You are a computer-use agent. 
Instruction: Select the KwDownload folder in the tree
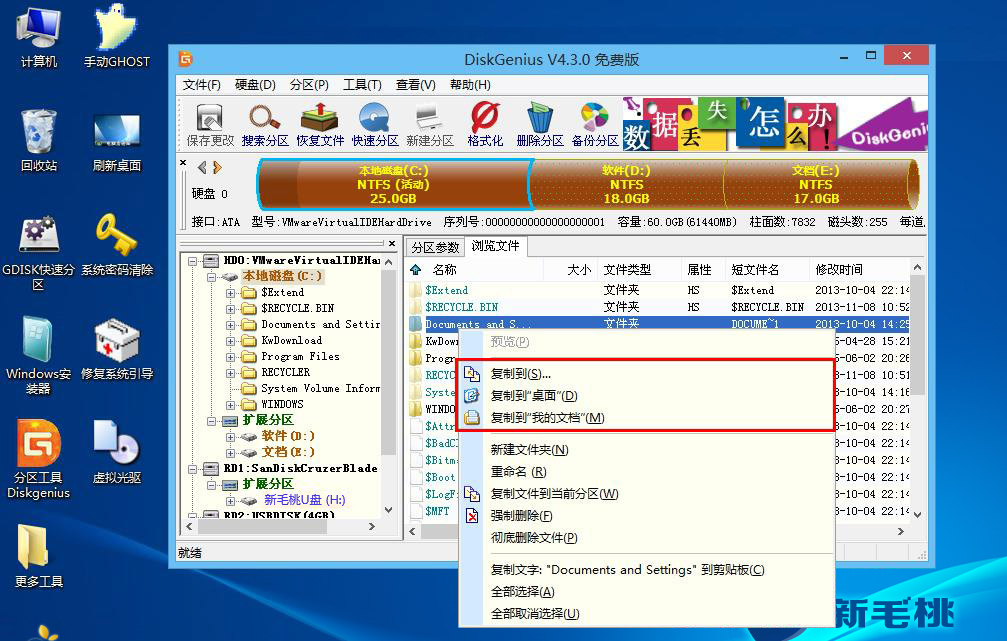pyautogui.click(x=292, y=340)
